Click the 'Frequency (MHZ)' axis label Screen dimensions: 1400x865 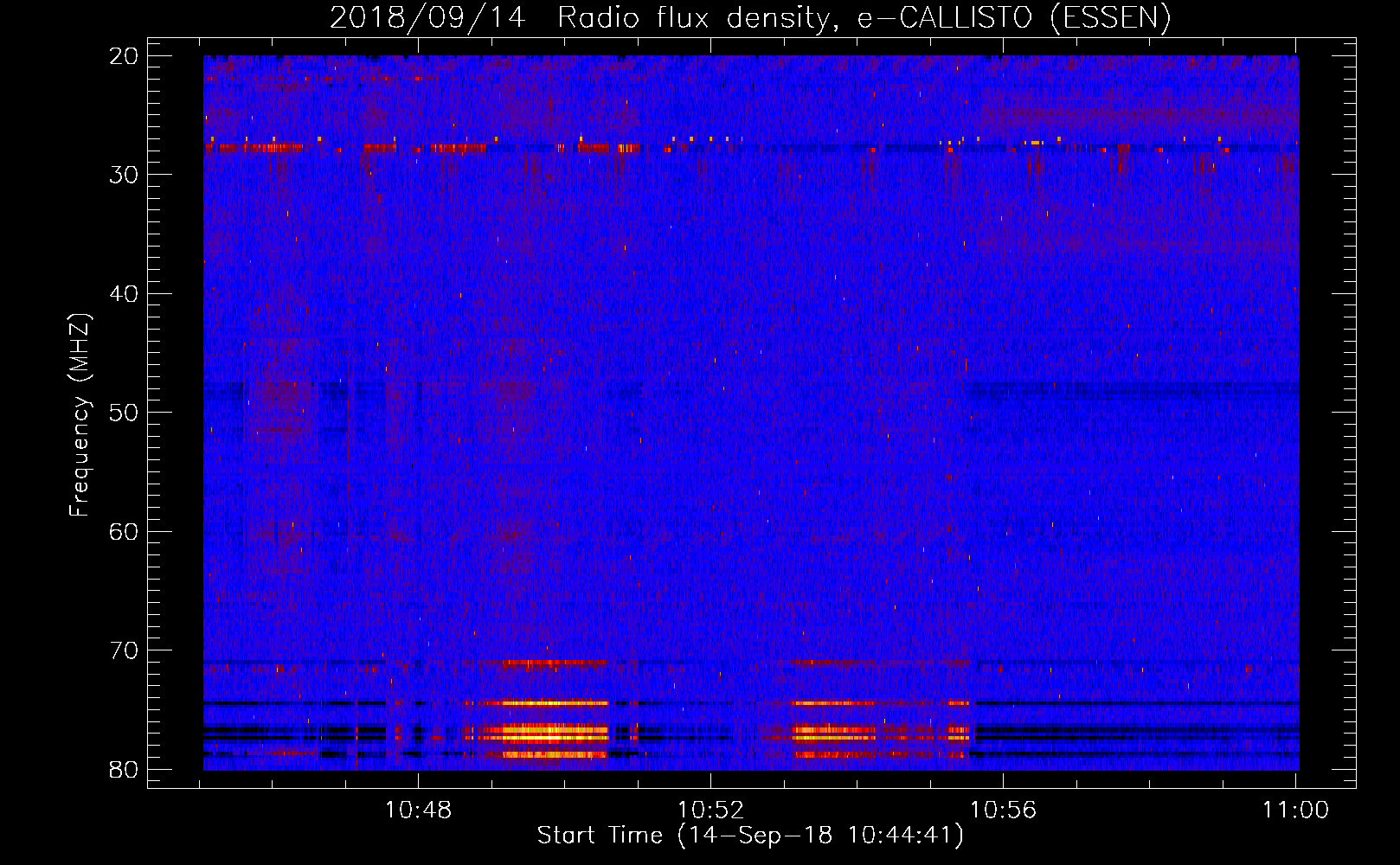pyautogui.click(x=80, y=415)
